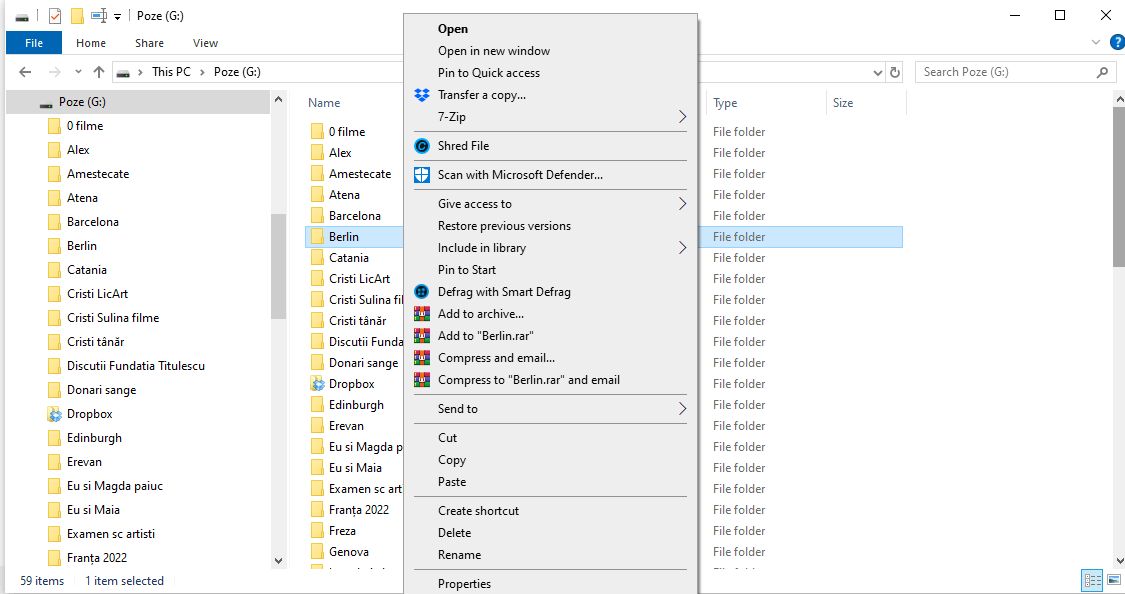The width and height of the screenshot is (1125, 594).
Task: Open Explorer Help question mark icon
Action: (1117, 43)
